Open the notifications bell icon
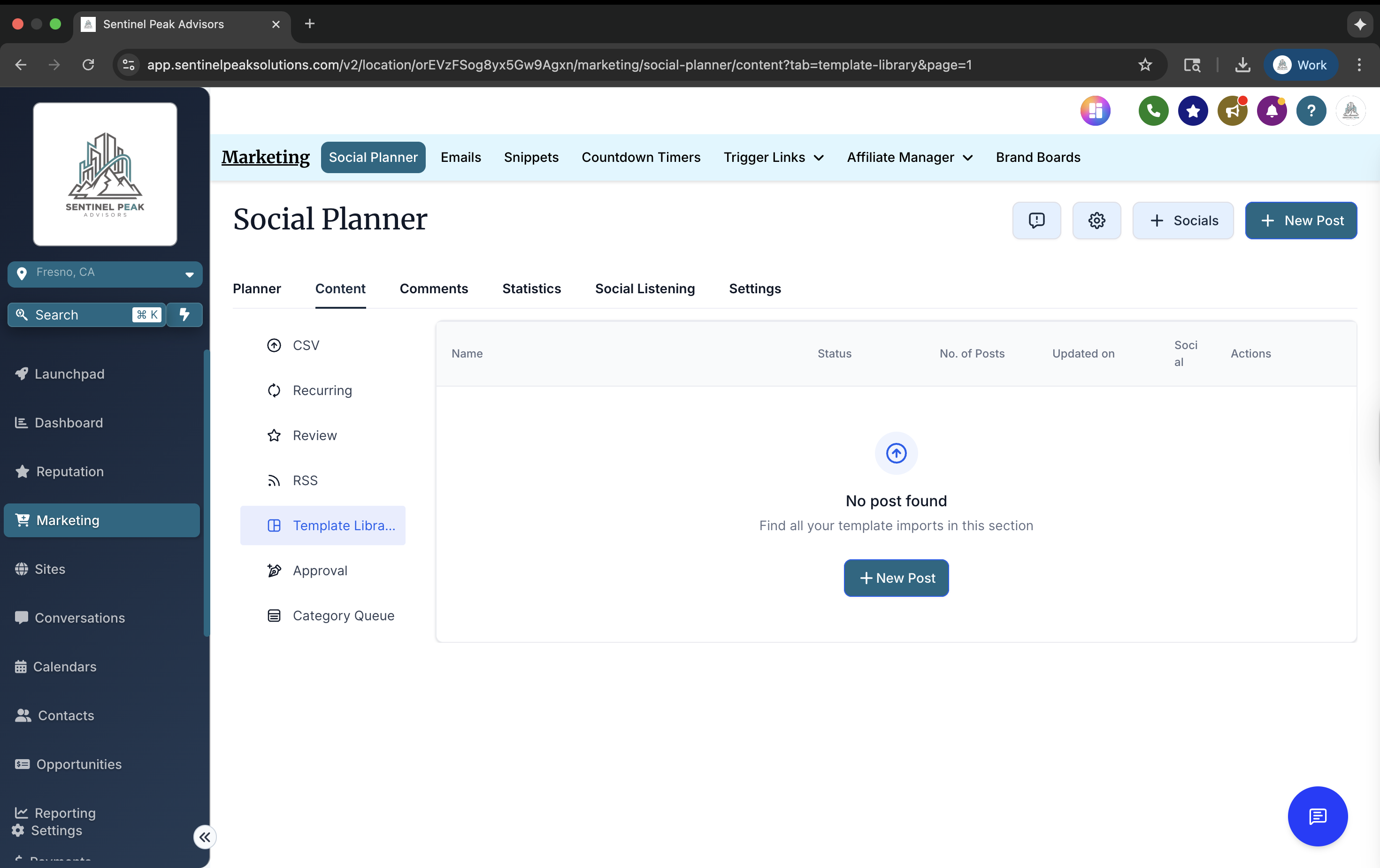The width and height of the screenshot is (1380, 868). 1272,111
